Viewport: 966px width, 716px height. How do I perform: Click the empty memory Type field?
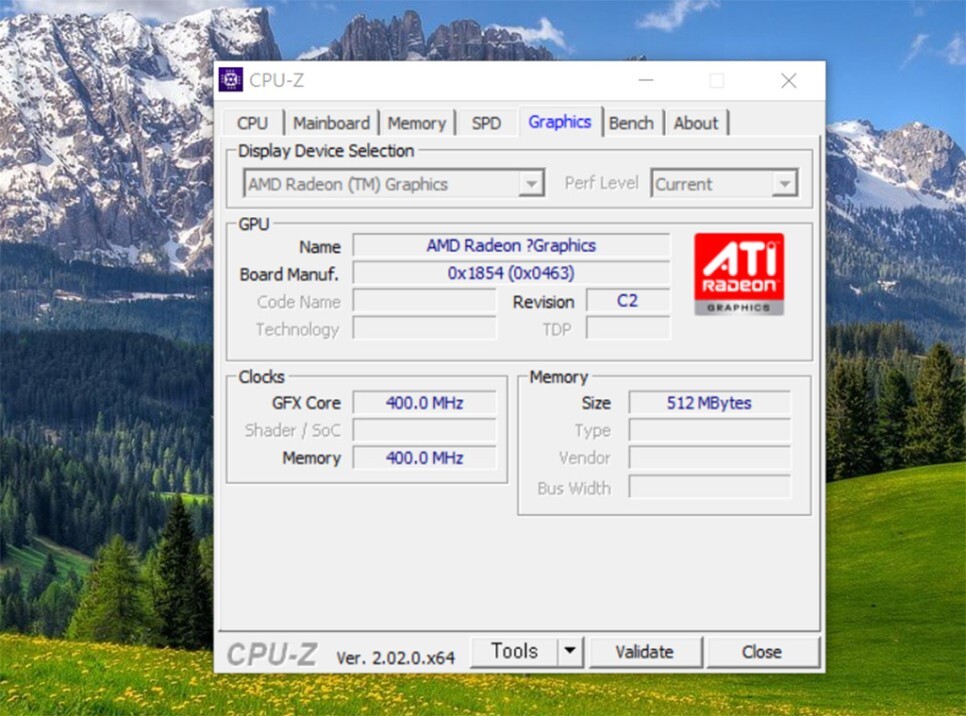pos(710,430)
